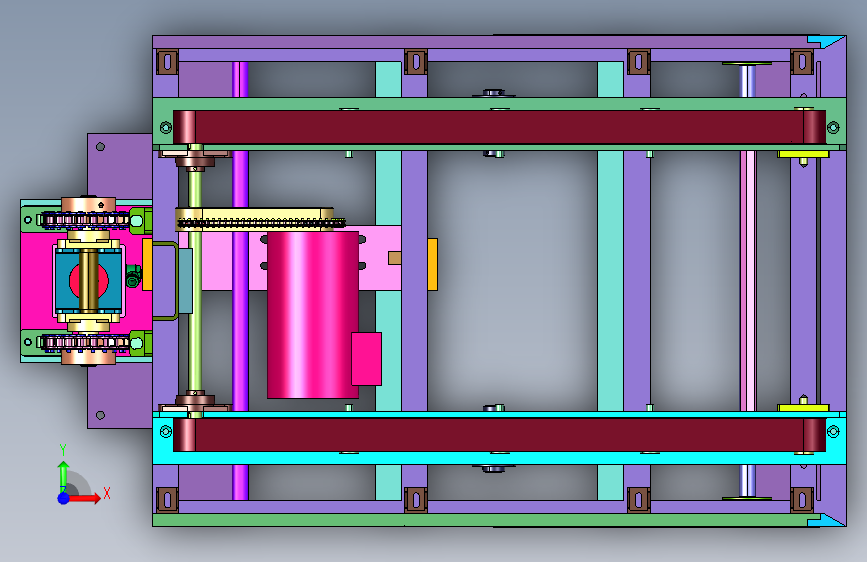The height and width of the screenshot is (562, 867).
Task: Select the upper roller chain on the left assembly
Action: (86, 220)
